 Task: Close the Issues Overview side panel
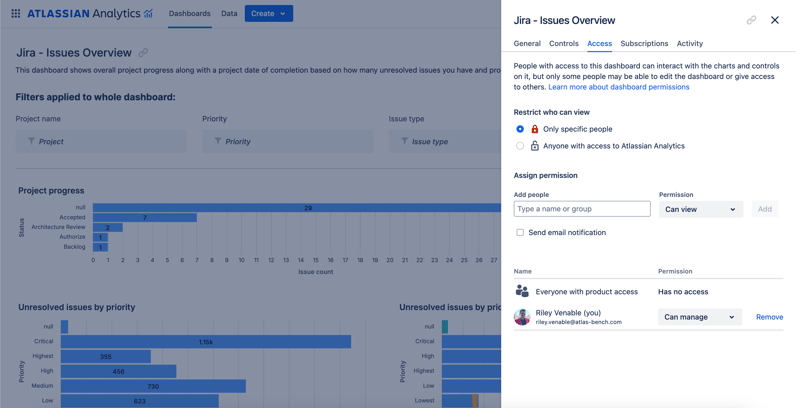[775, 20]
